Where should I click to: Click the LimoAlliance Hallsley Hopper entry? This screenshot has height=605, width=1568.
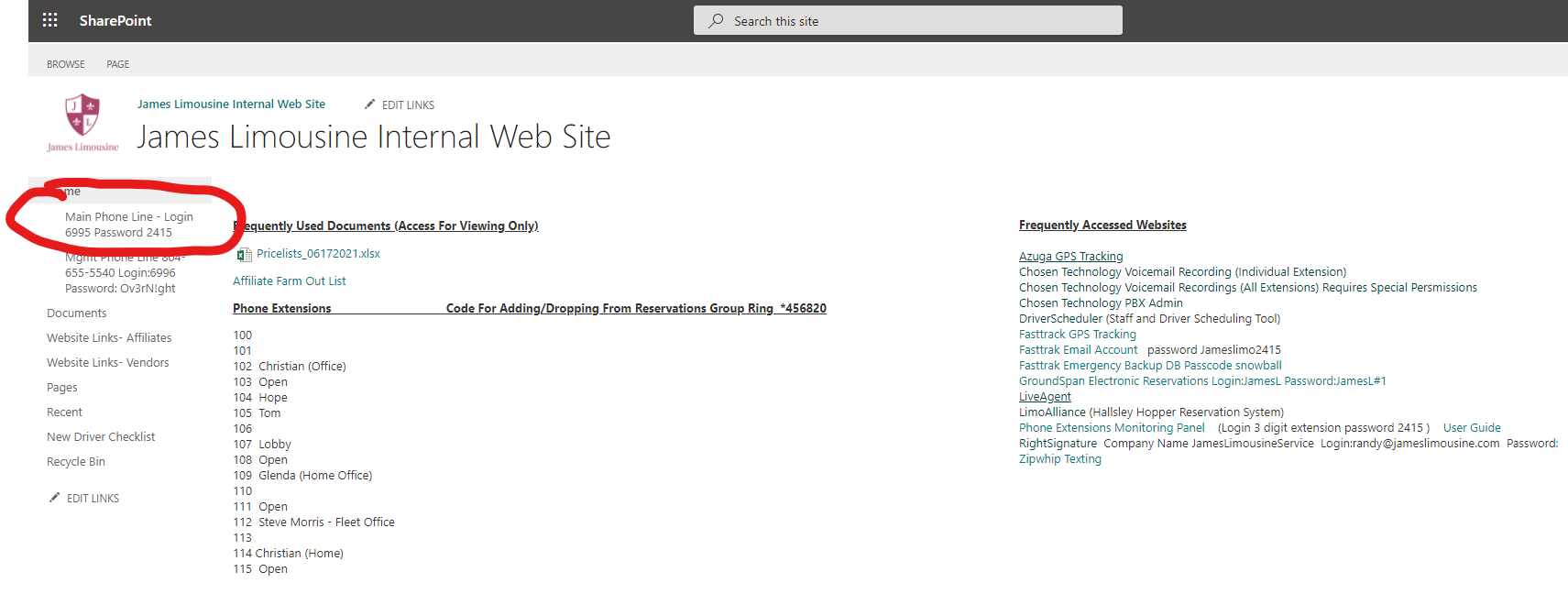[x=1151, y=412]
